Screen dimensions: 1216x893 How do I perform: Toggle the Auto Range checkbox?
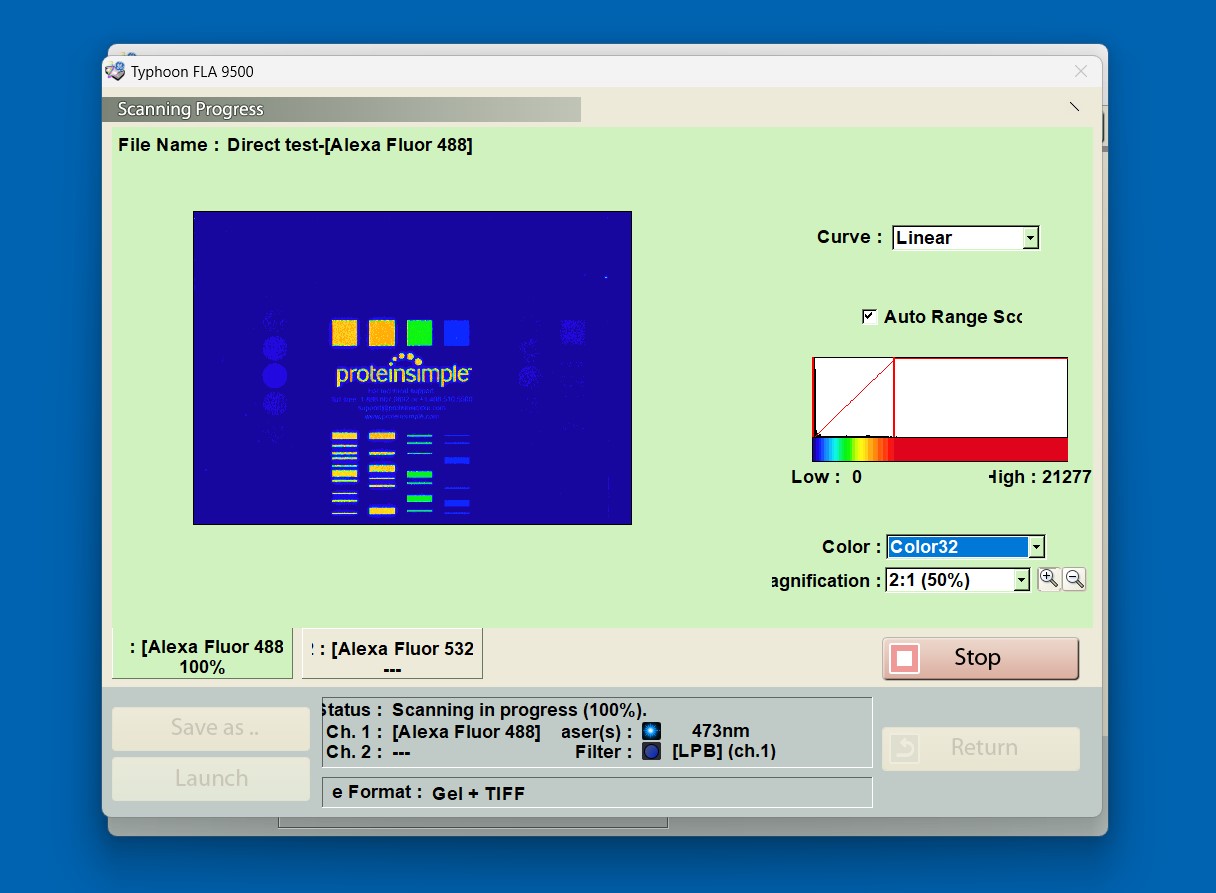tap(869, 316)
